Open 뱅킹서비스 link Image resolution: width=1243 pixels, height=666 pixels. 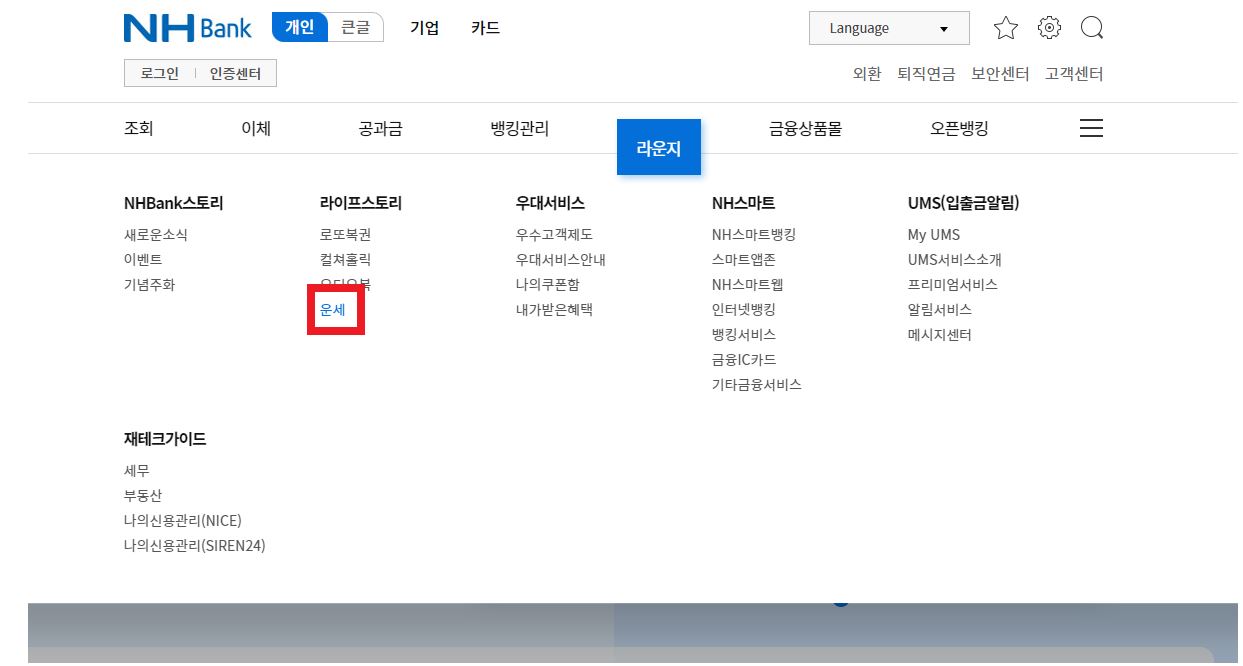point(744,335)
